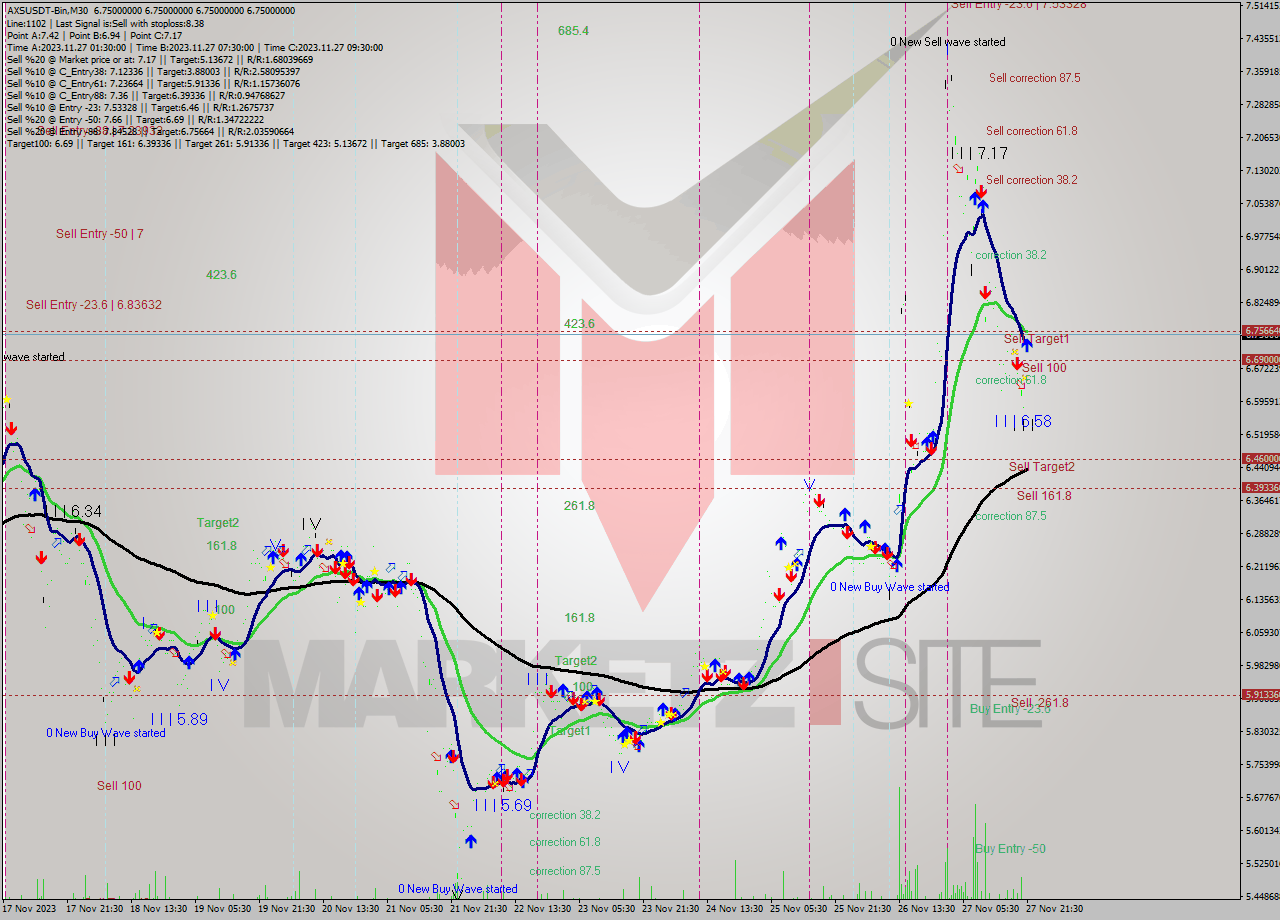Click the price axis label starting 6.288
The height and width of the screenshot is (920, 1280).
tap(1262, 534)
